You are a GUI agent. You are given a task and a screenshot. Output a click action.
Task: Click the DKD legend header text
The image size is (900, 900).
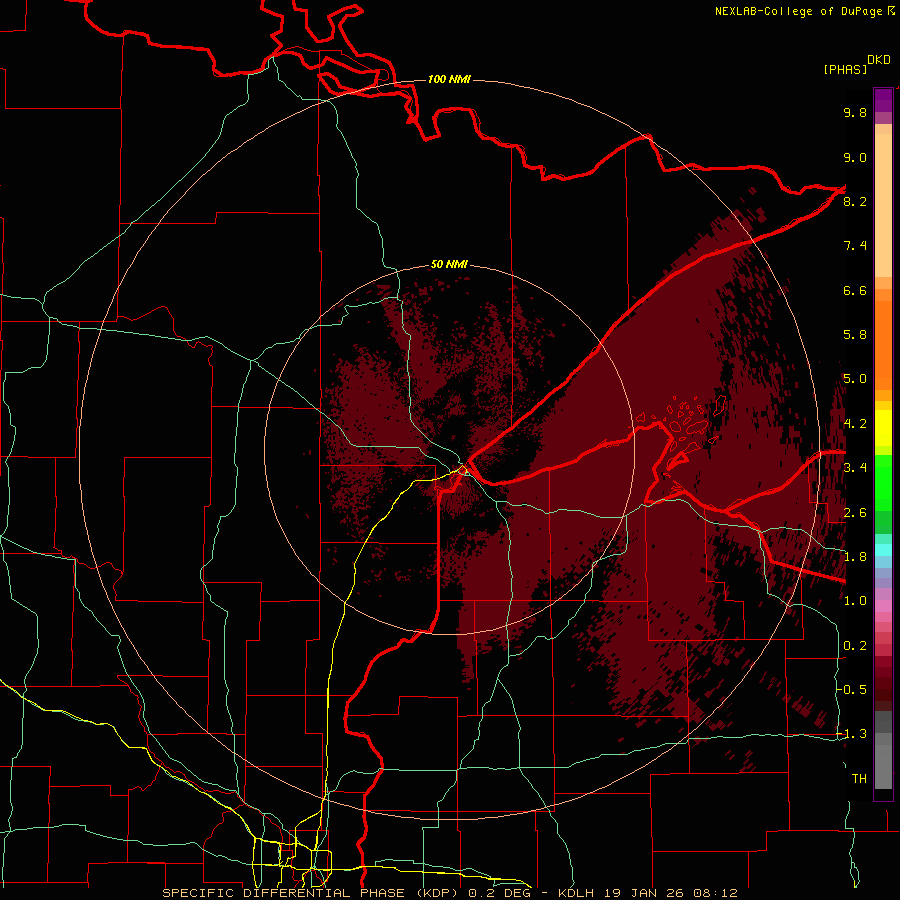(x=879, y=60)
